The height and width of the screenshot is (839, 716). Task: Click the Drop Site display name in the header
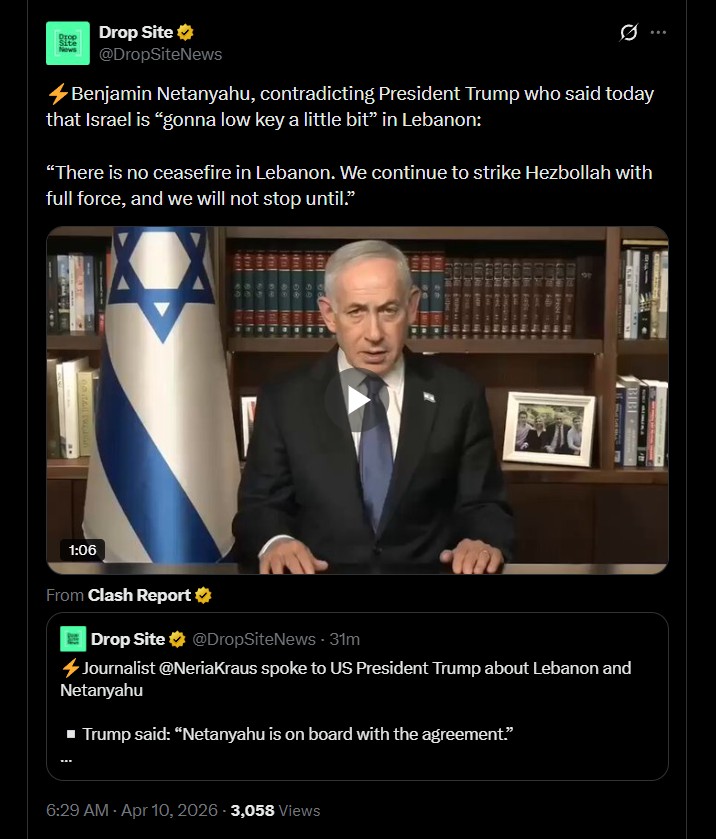(x=136, y=33)
